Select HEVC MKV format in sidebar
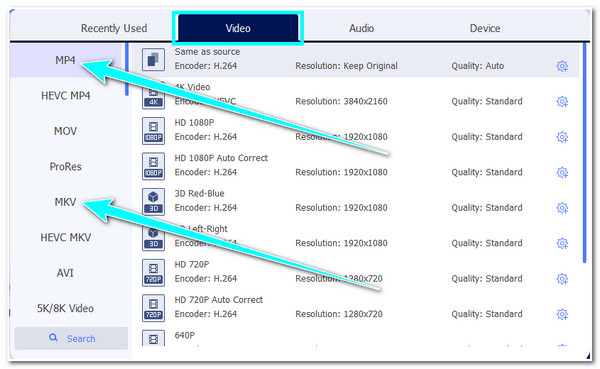 pos(65,238)
